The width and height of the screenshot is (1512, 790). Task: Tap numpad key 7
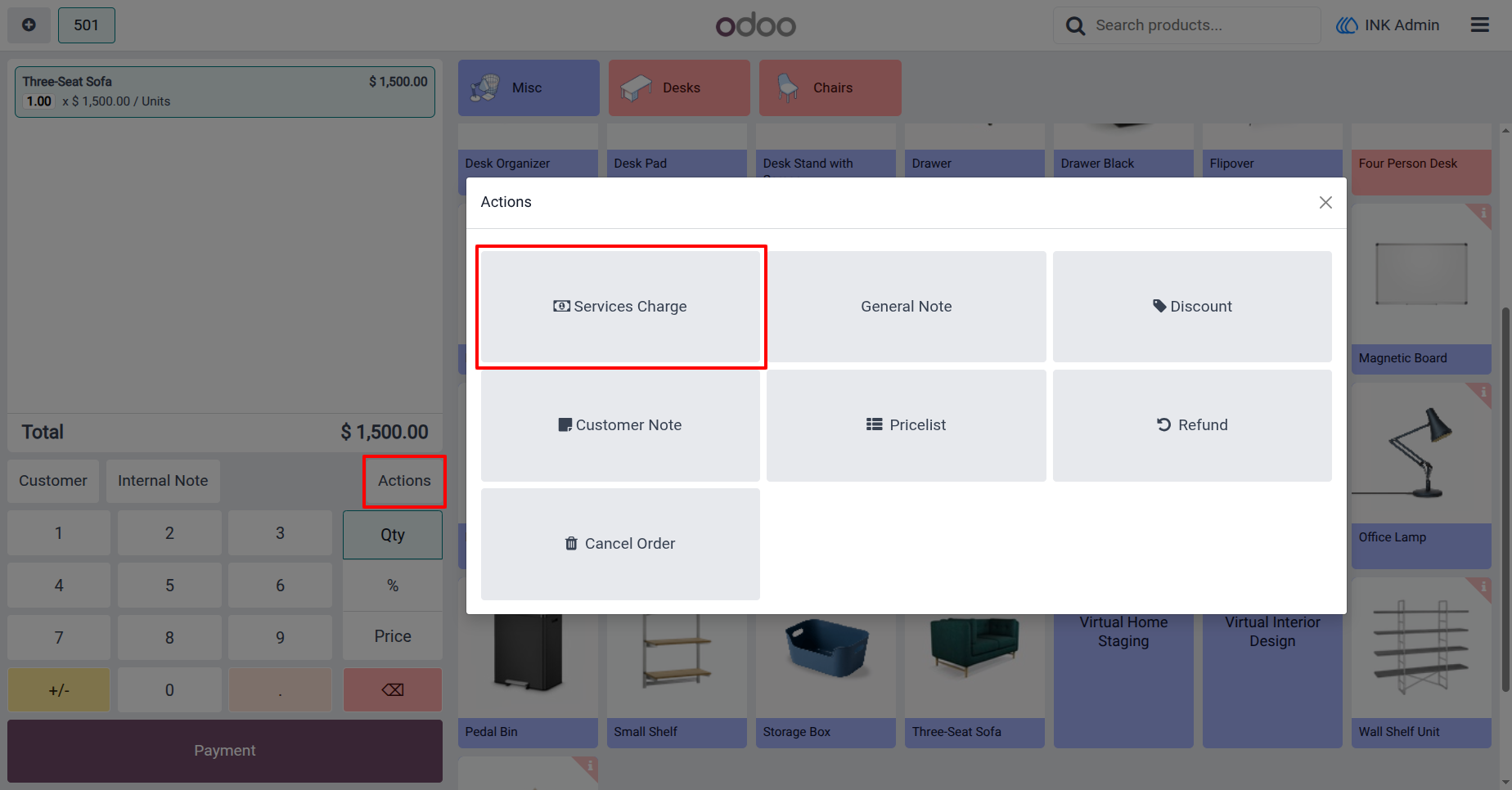[x=59, y=637]
